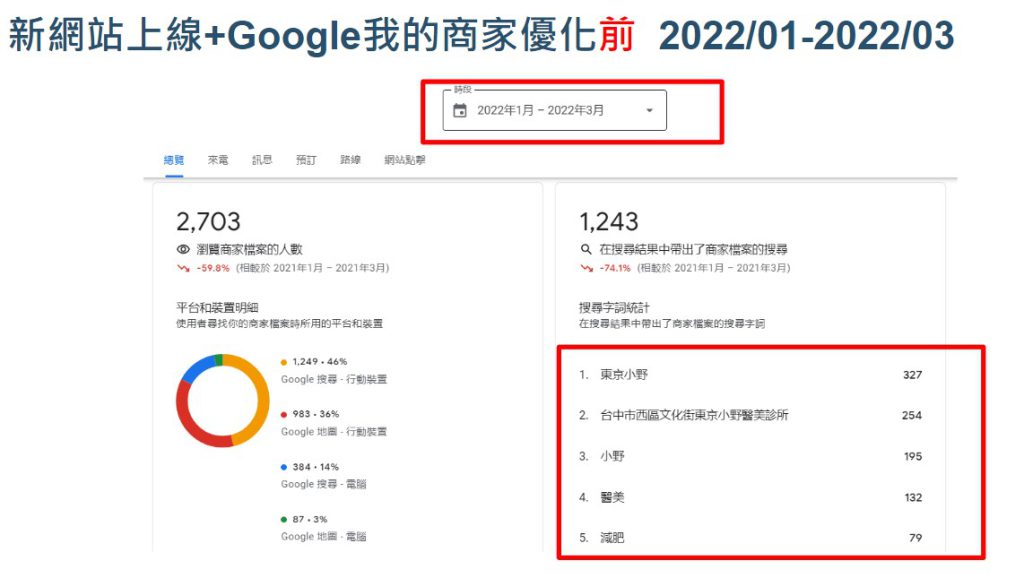Open the date range dropdown showing 2022年1月 – 2022年3月
Screen dimensions: 1024x578
pyautogui.click(x=649, y=111)
